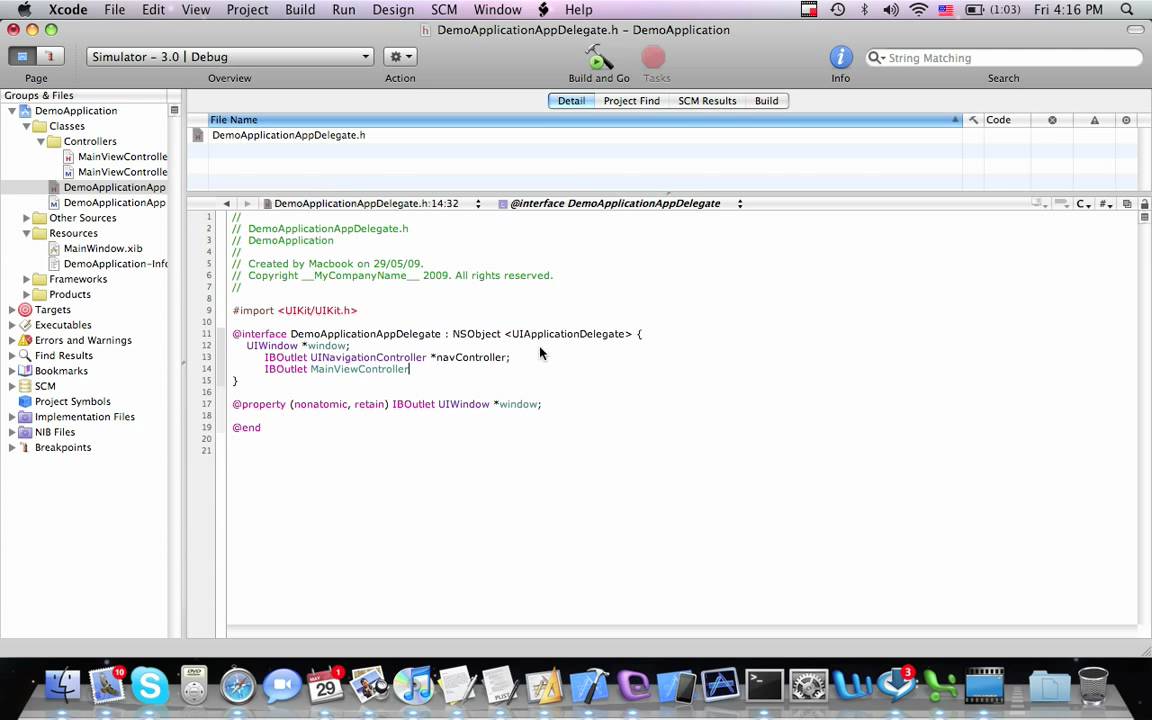Open Safari from the Dock

238,685
